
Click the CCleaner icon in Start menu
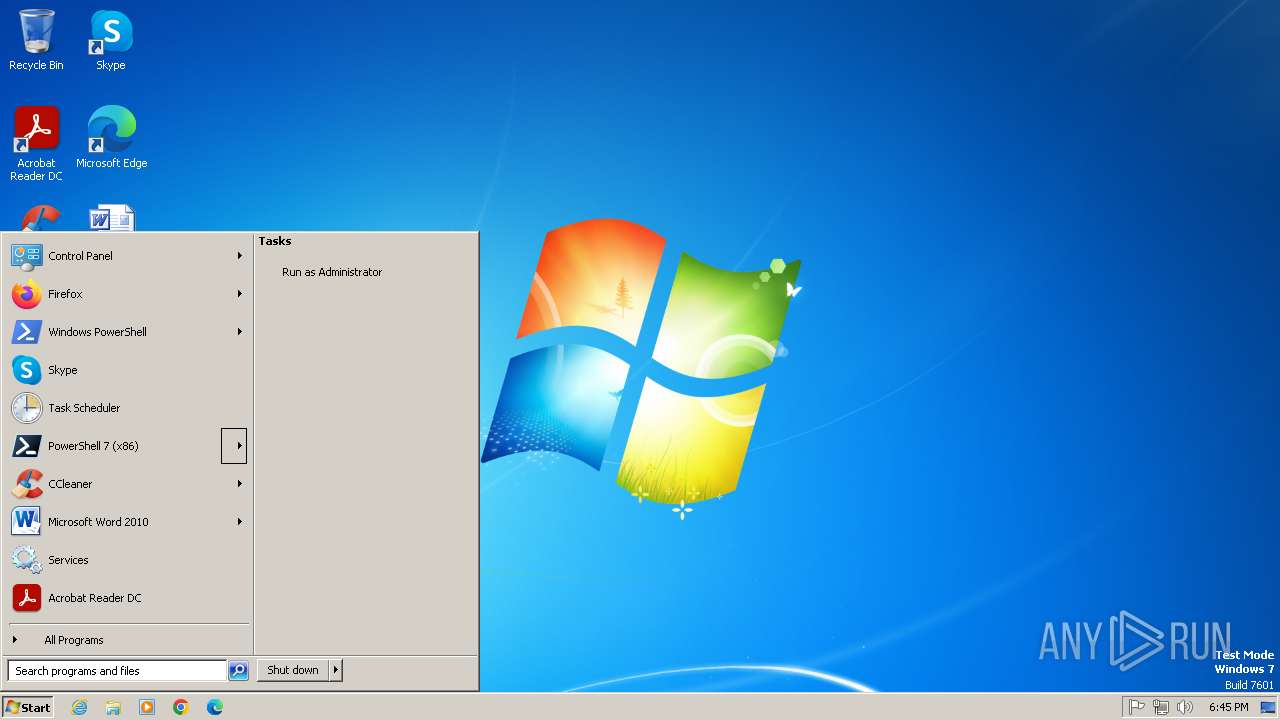26,484
